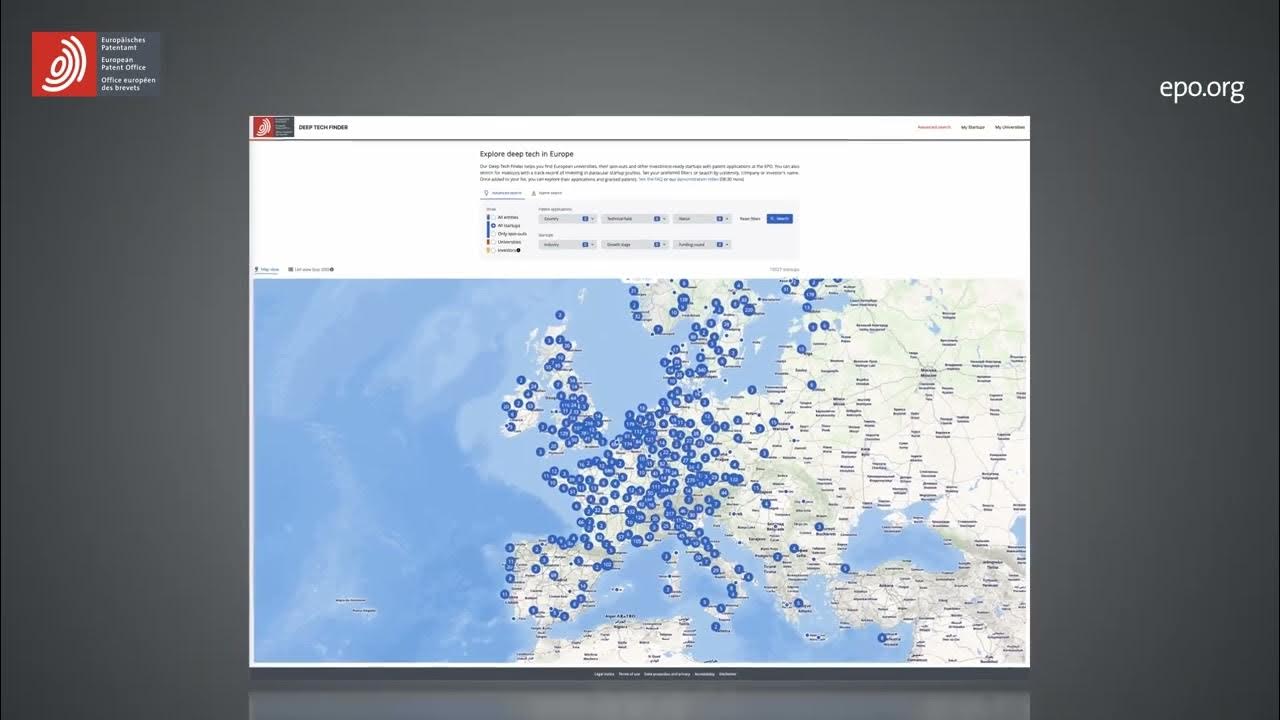Click the info icon next to List view

pyautogui.click(x=331, y=269)
